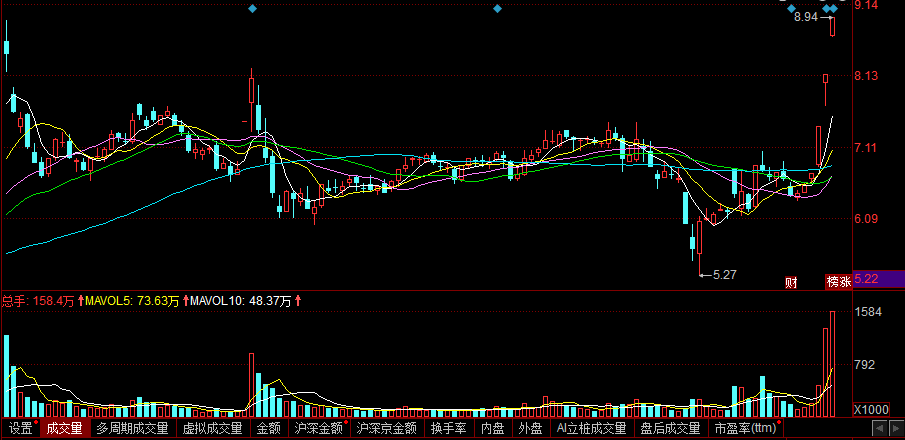Click the 榜 badge beside the 5.22 label

point(832,282)
